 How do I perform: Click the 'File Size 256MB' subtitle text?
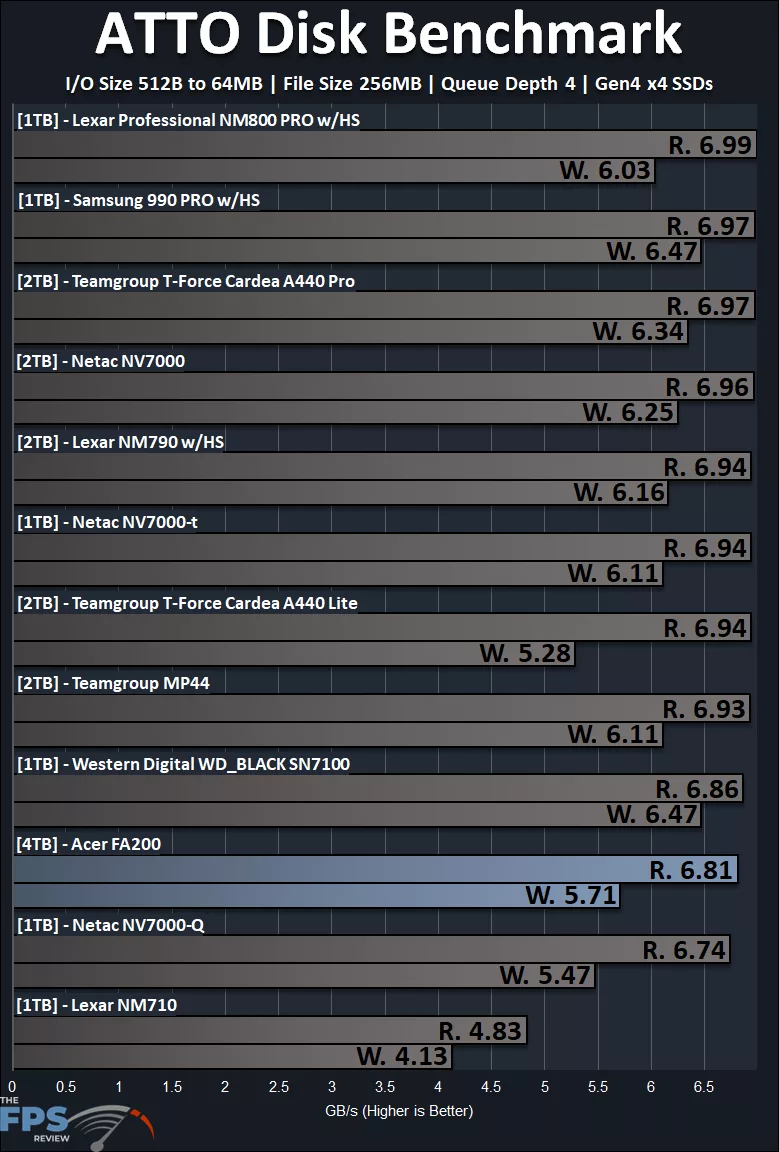(x=352, y=84)
